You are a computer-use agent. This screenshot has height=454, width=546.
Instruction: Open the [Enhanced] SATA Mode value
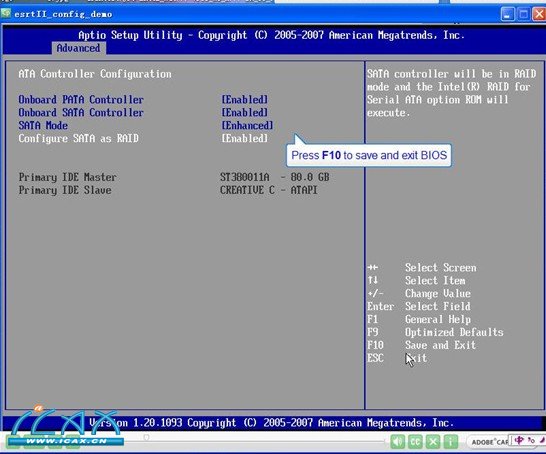pos(247,125)
